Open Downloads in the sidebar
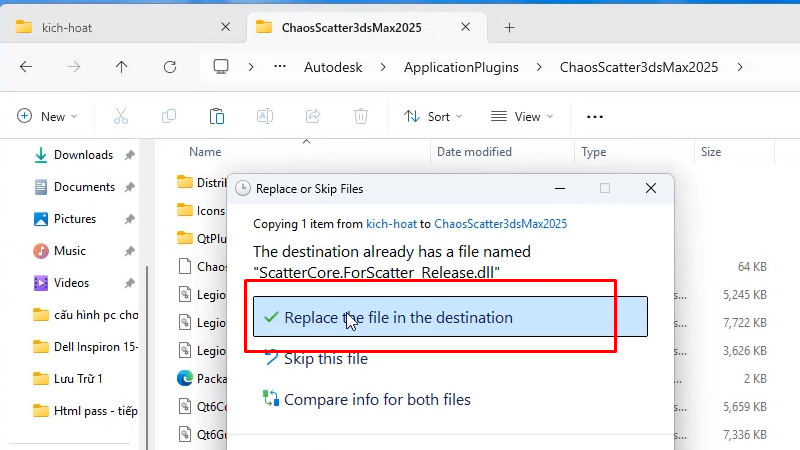This screenshot has width=800, height=450. [x=83, y=155]
